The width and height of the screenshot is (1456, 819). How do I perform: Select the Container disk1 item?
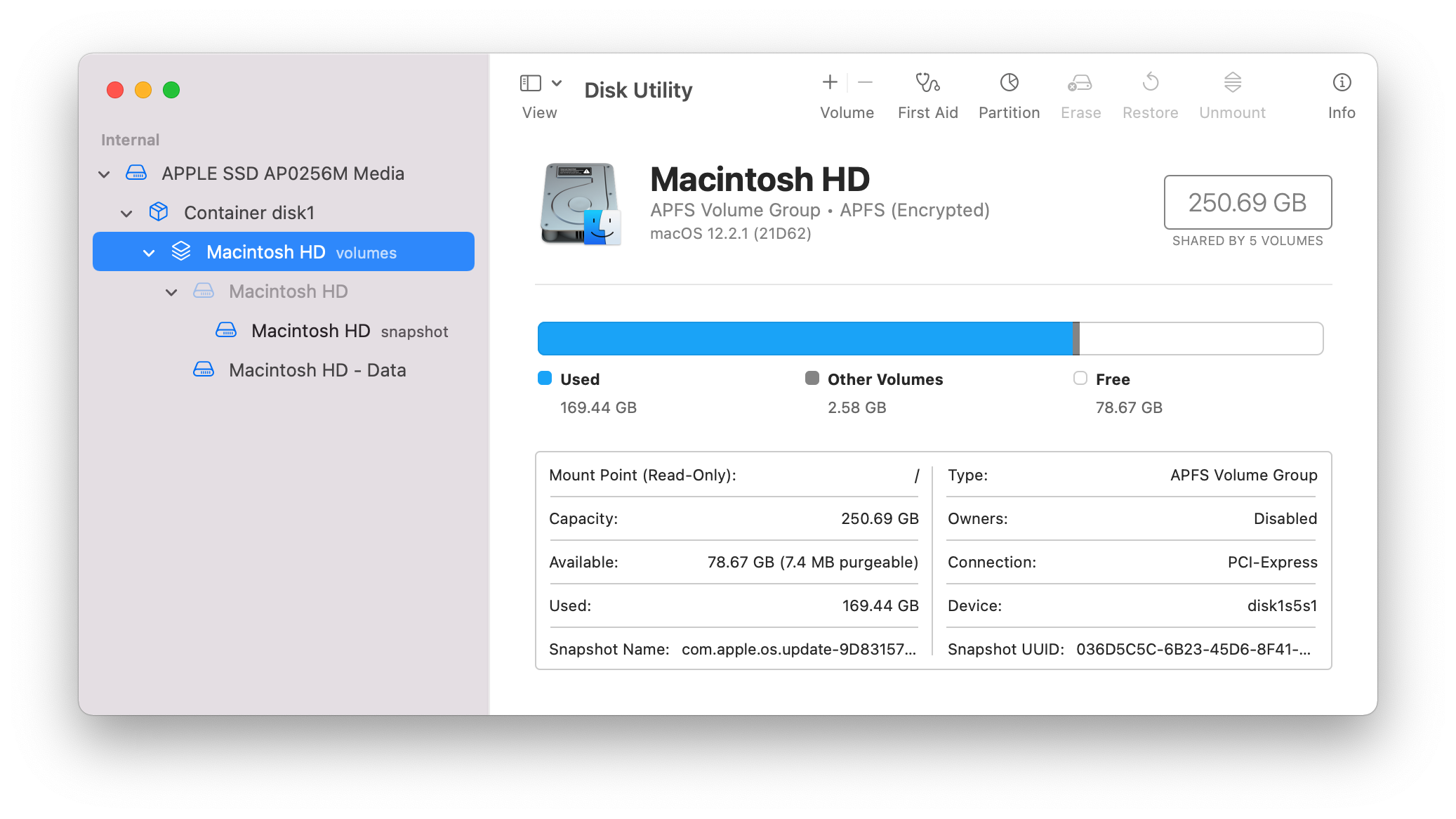coord(249,213)
